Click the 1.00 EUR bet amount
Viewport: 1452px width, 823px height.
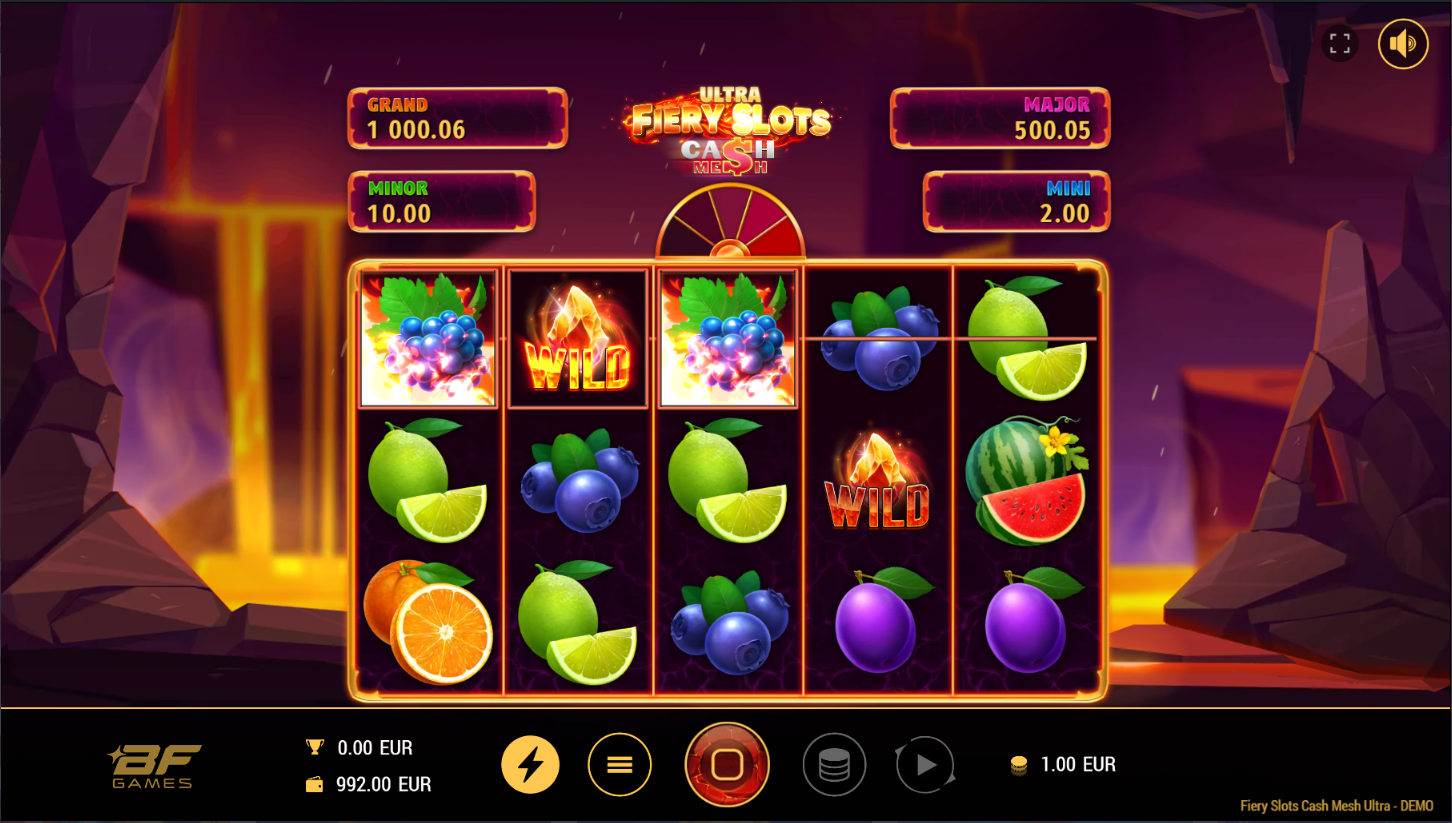click(x=1078, y=765)
